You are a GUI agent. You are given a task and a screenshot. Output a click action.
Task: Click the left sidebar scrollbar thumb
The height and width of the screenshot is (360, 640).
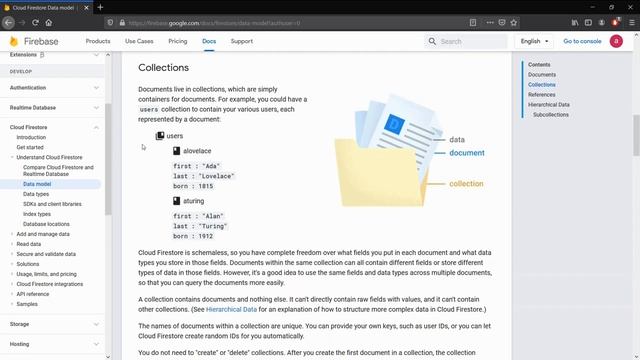tap(108, 159)
